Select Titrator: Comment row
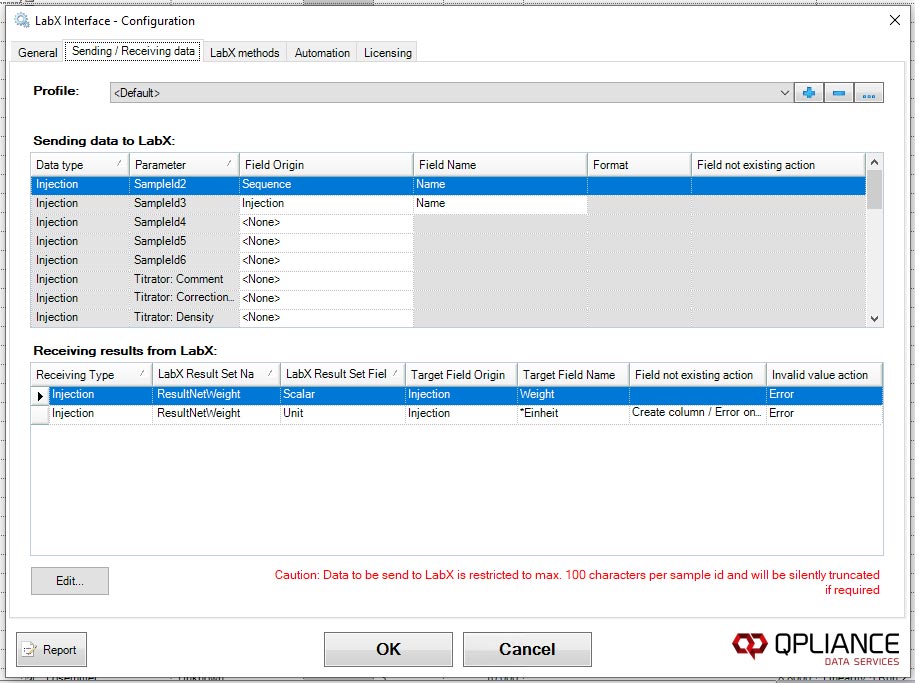 pos(448,279)
